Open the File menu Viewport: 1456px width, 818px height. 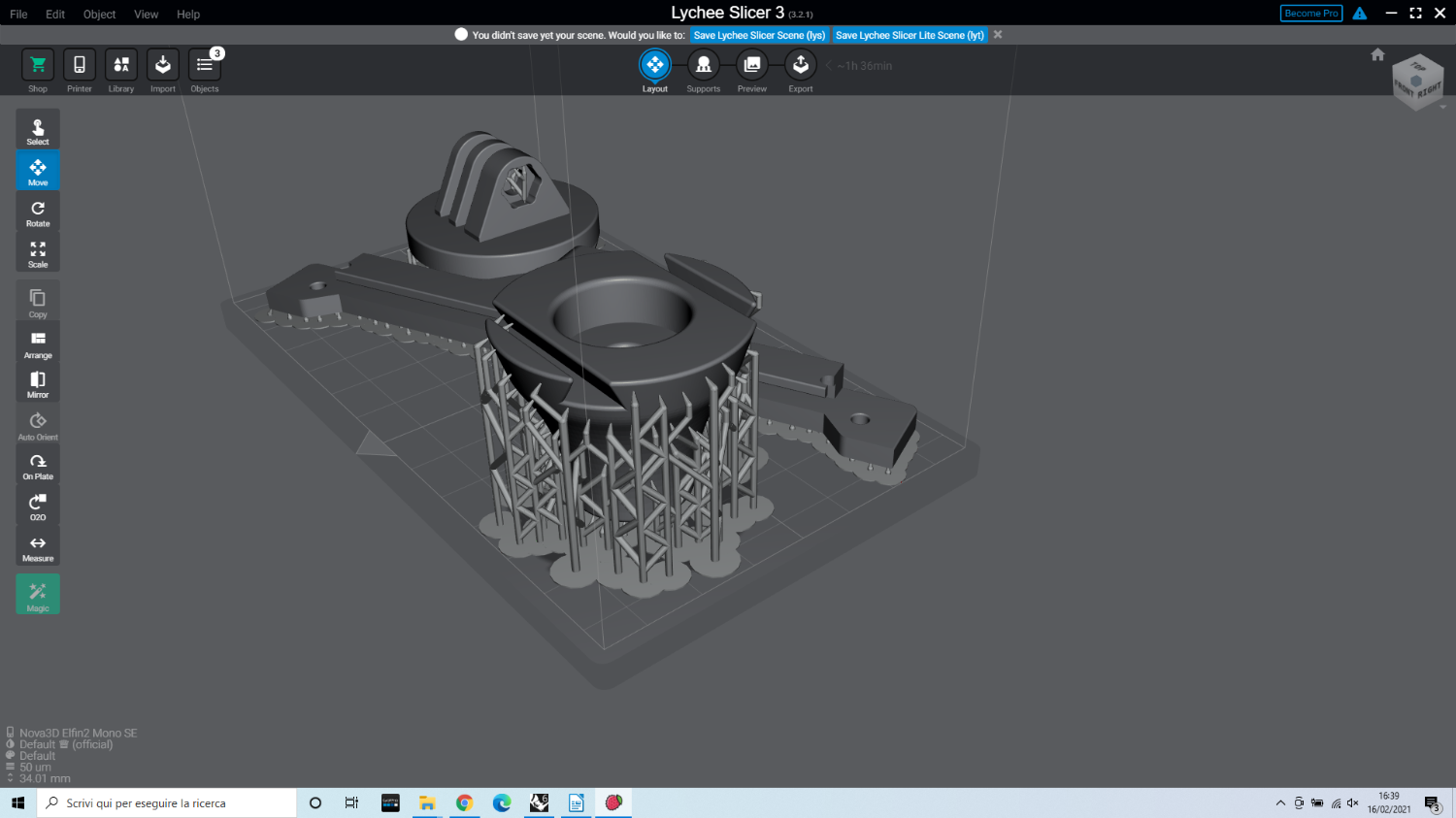click(18, 15)
